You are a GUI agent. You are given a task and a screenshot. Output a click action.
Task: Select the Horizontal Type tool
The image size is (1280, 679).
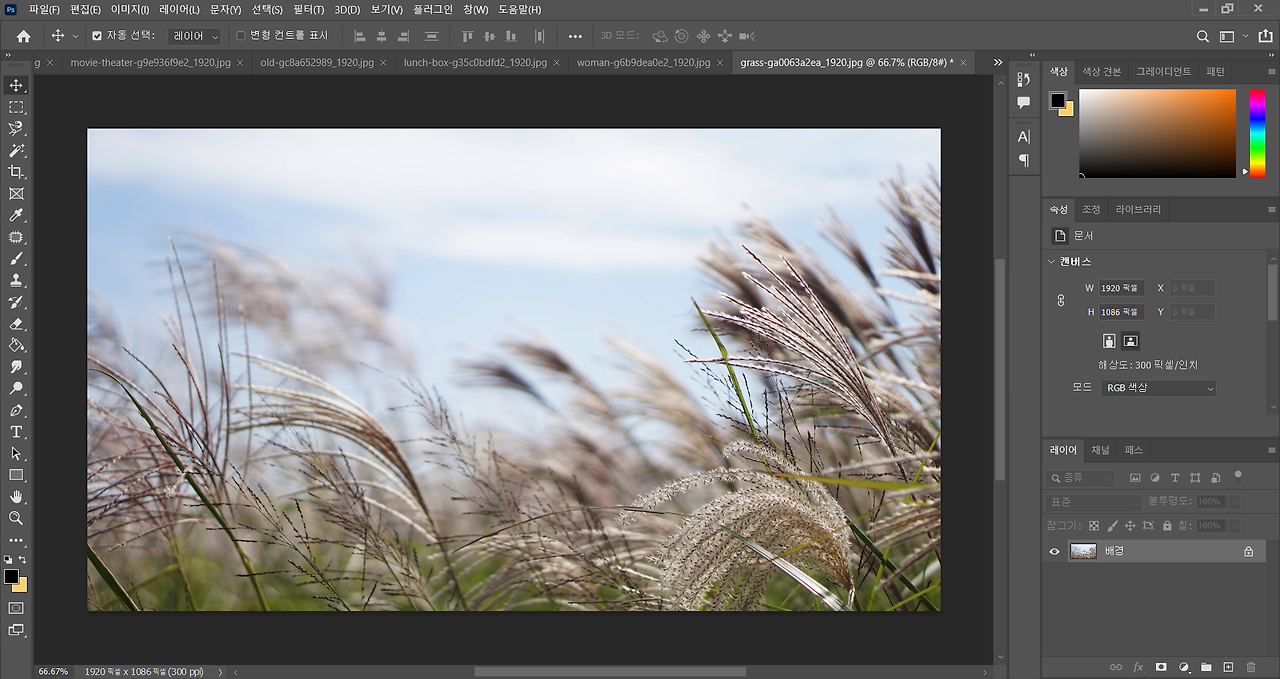(x=16, y=432)
